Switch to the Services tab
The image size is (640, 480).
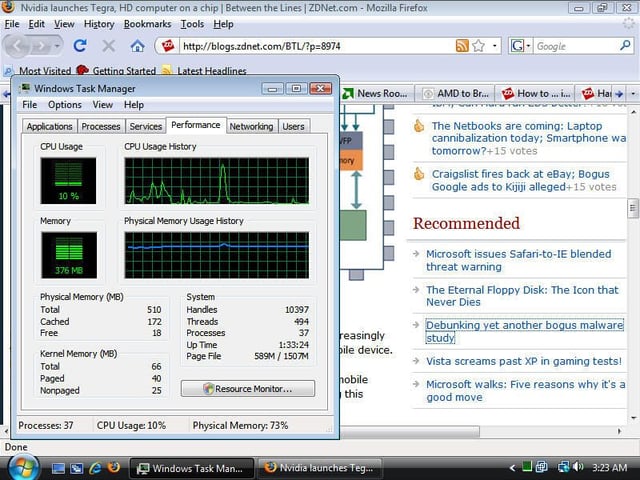tap(146, 127)
